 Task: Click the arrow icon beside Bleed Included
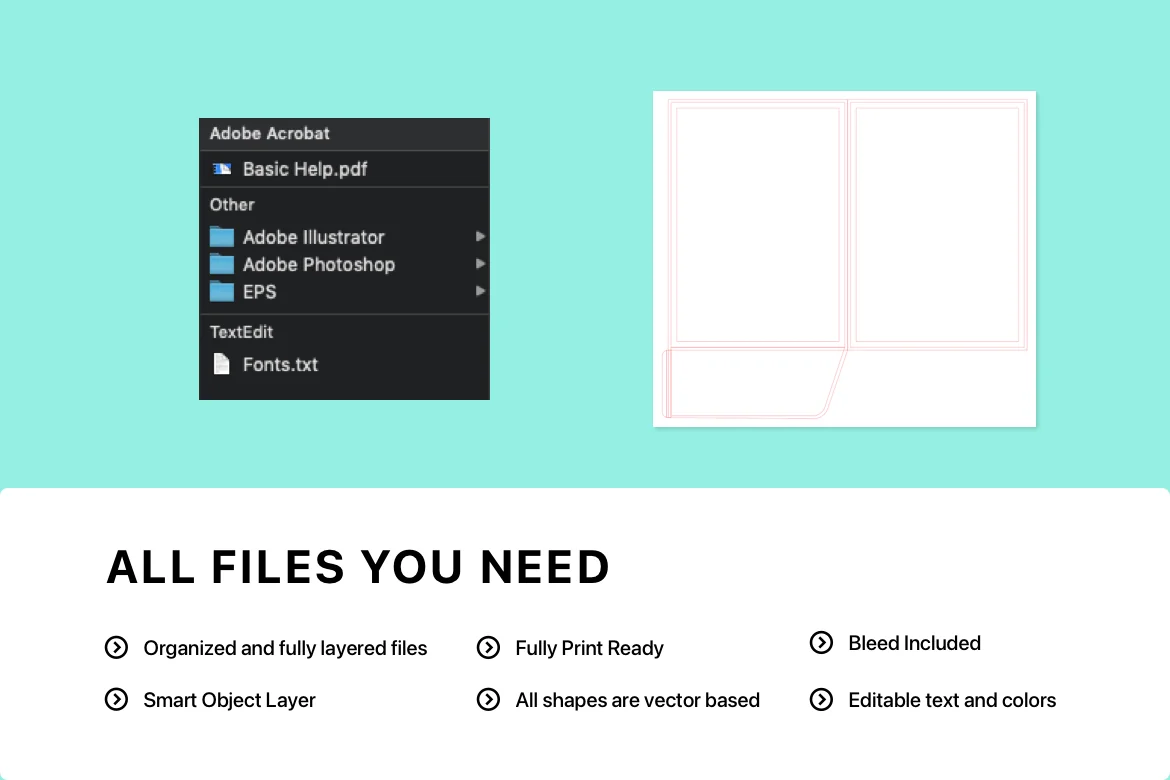tap(821, 642)
